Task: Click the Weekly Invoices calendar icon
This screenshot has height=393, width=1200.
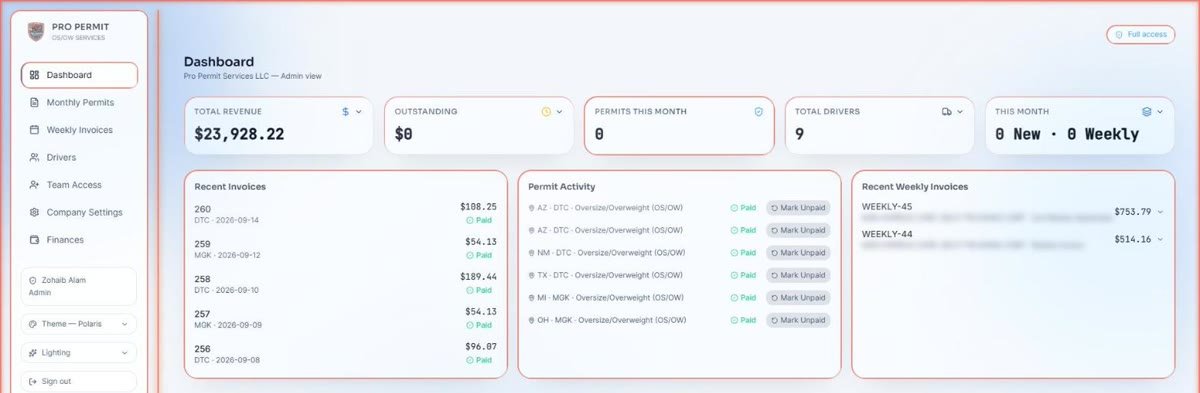Action: coord(35,130)
